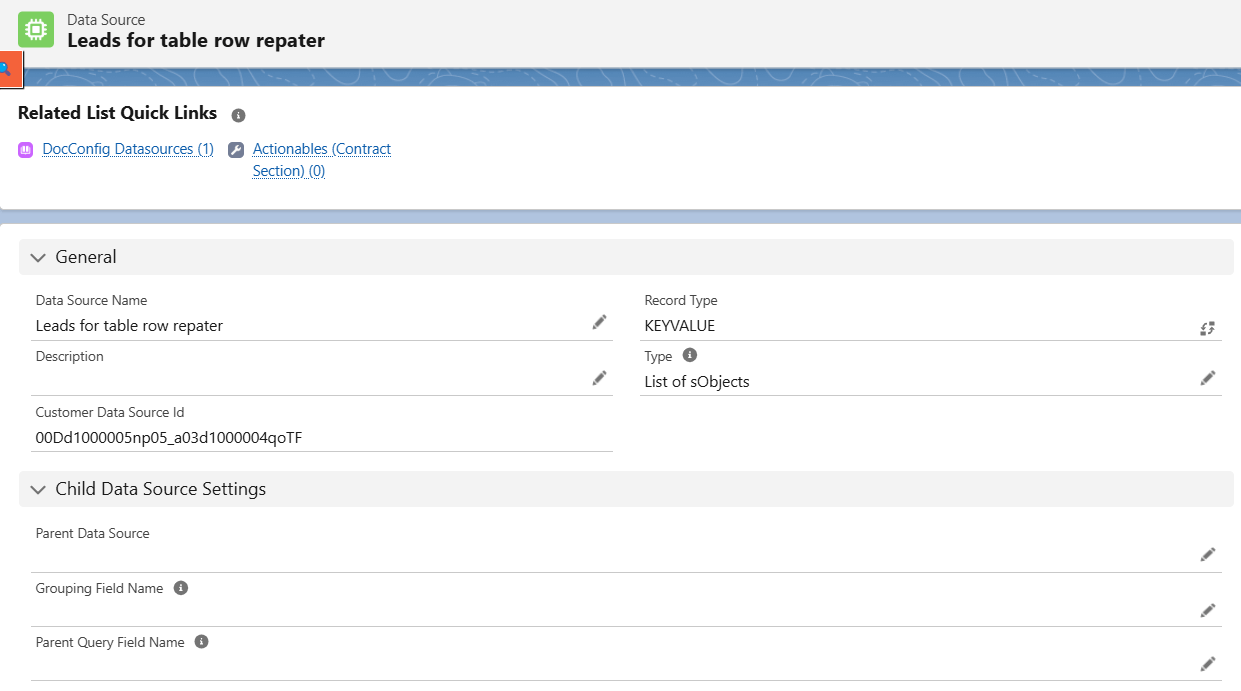Click the green Data Source header icon
This screenshot has height=691, width=1241.
[x=36, y=30]
